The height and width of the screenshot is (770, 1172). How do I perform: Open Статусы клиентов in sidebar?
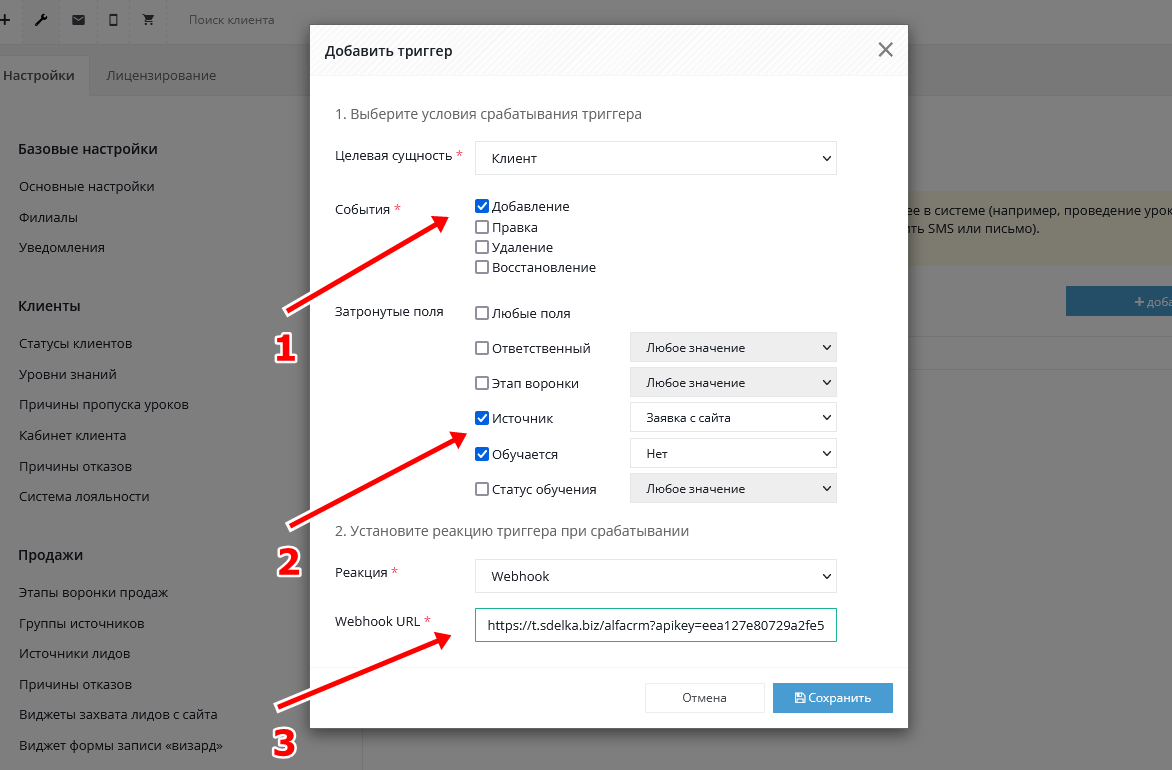76,344
